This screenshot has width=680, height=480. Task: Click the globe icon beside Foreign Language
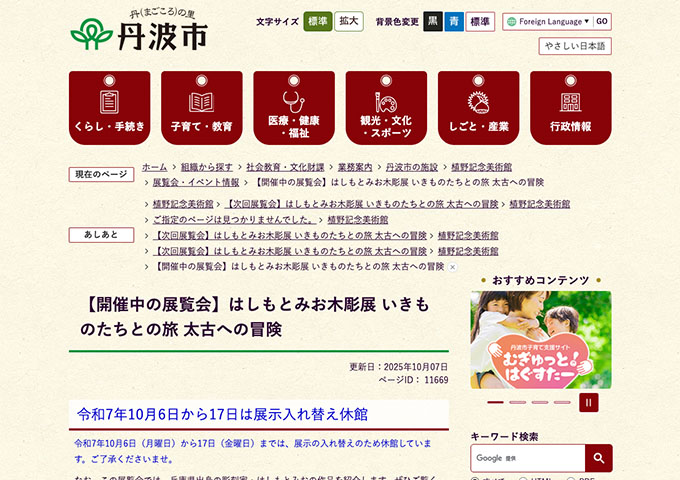pyautogui.click(x=512, y=21)
